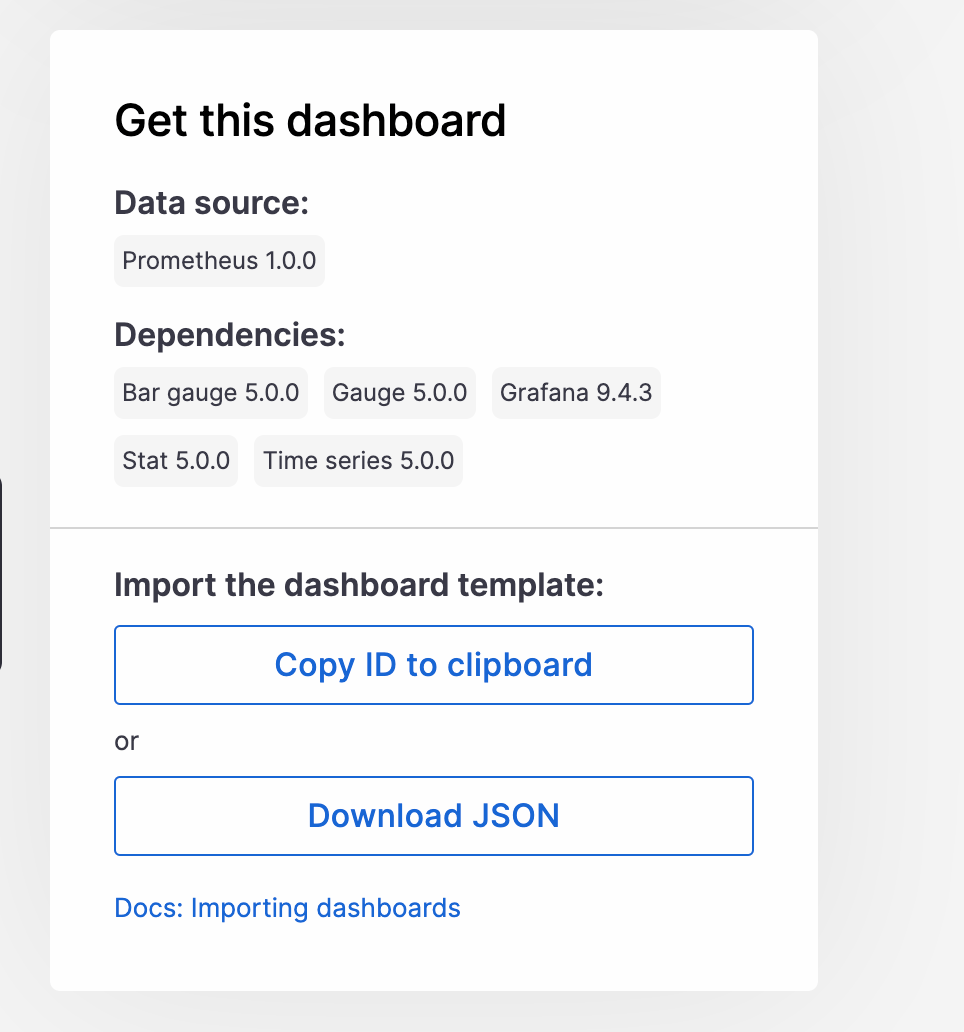
Task: Click the Copy ID to clipboard button
Action: [434, 665]
